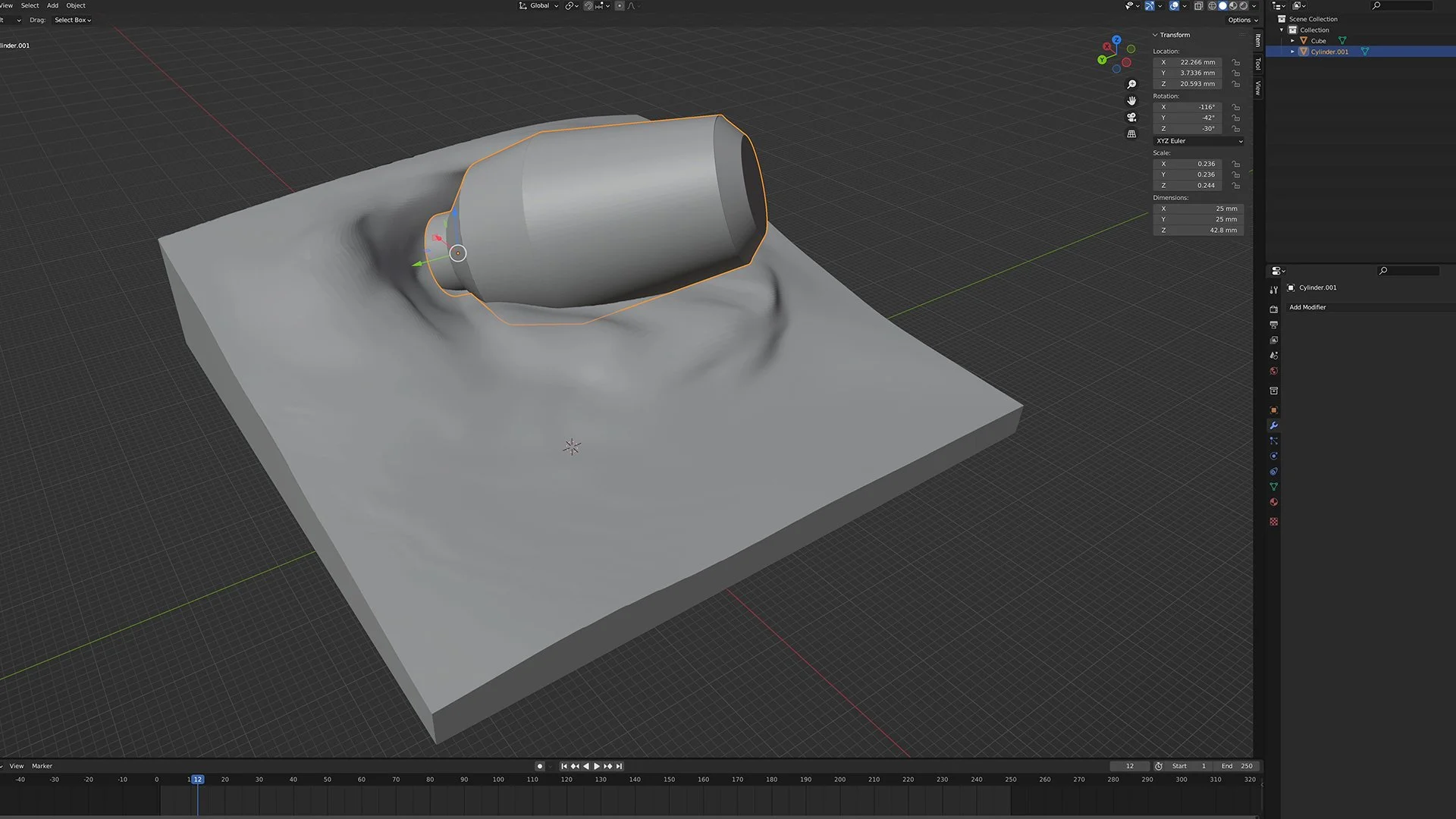Open the Physics properties tab icon
The width and height of the screenshot is (1456, 819).
click(x=1274, y=457)
